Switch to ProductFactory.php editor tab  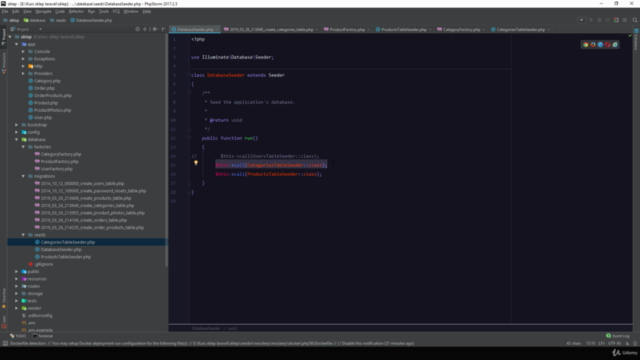[347, 29]
